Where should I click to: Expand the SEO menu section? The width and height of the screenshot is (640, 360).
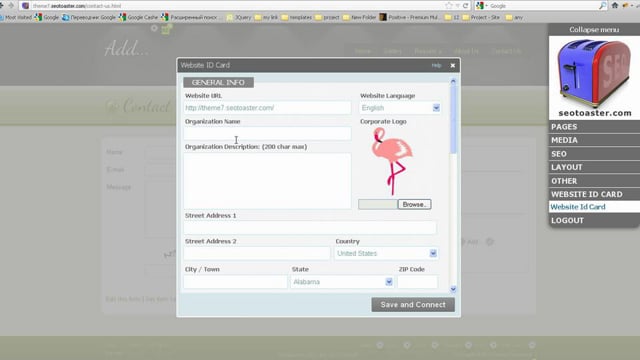tap(594, 154)
